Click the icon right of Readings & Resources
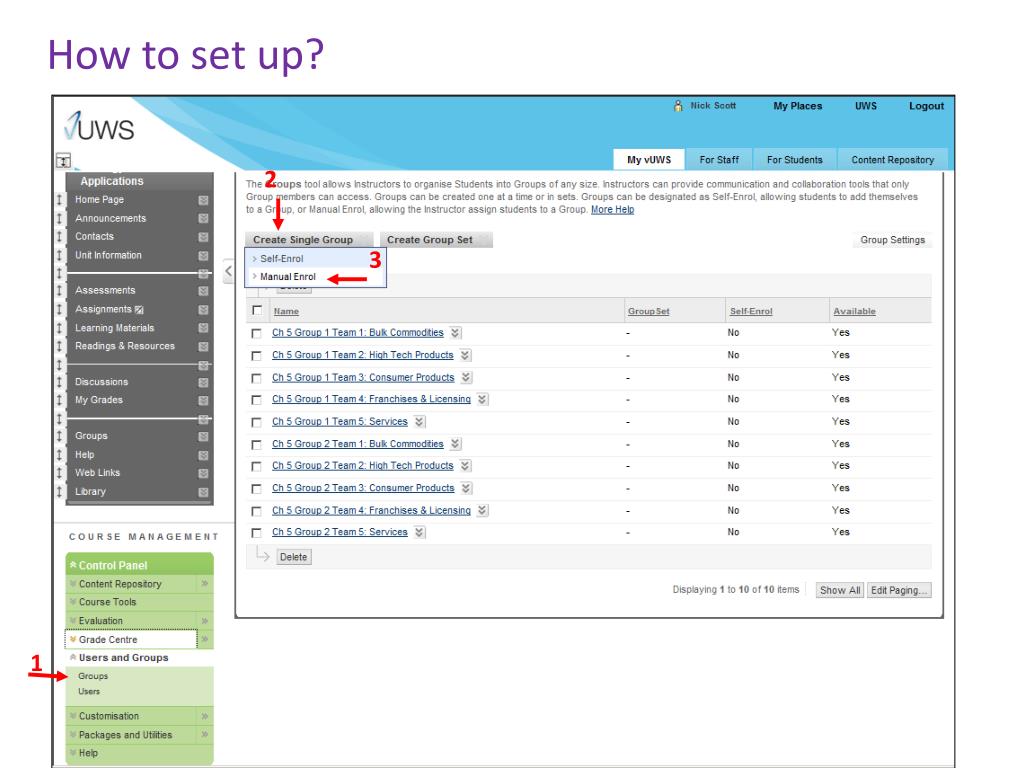The height and width of the screenshot is (768, 1024). 203,346
